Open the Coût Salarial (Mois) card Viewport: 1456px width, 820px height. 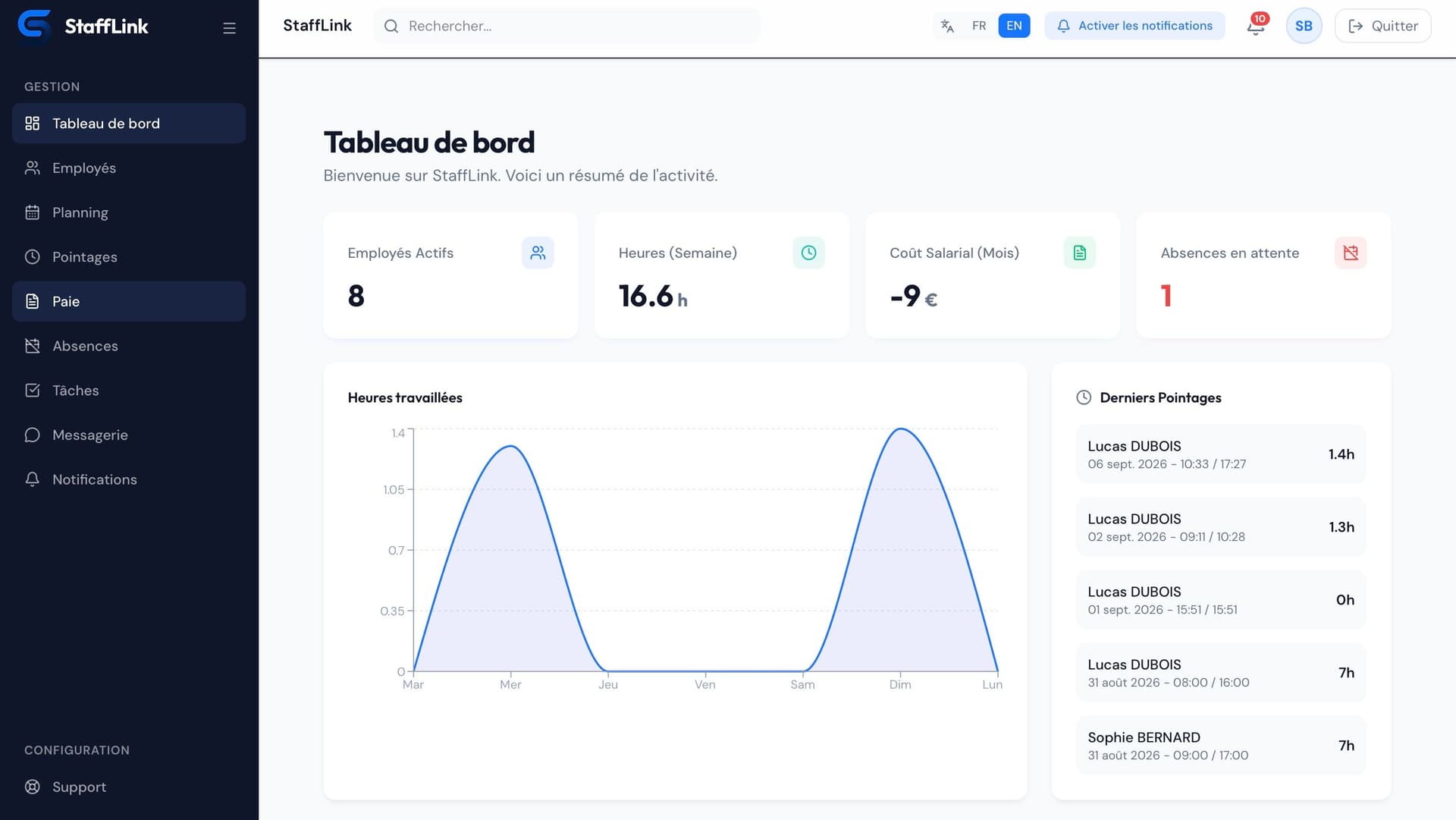coord(992,275)
